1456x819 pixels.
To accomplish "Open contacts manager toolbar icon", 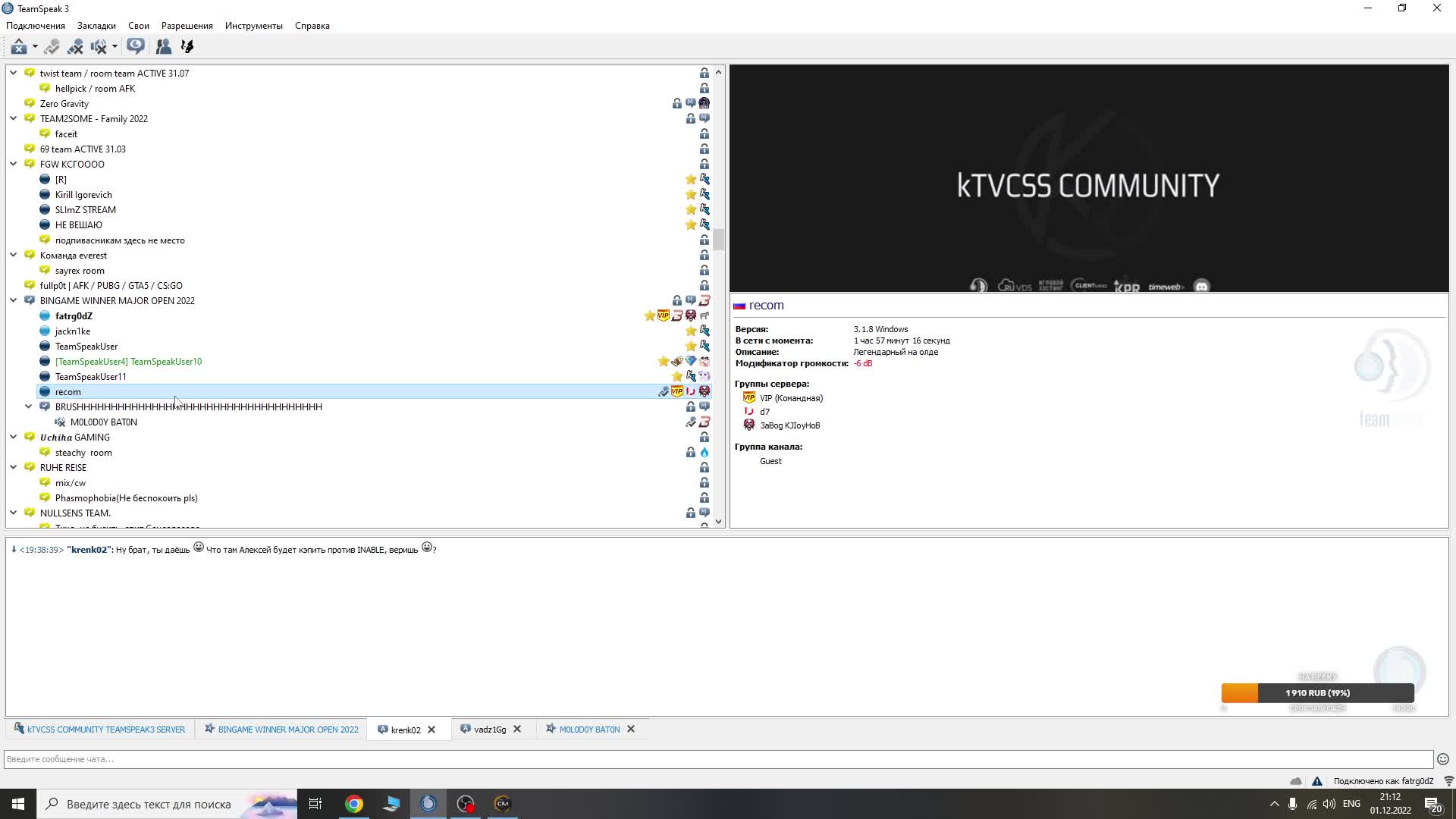I will pyautogui.click(x=163, y=47).
